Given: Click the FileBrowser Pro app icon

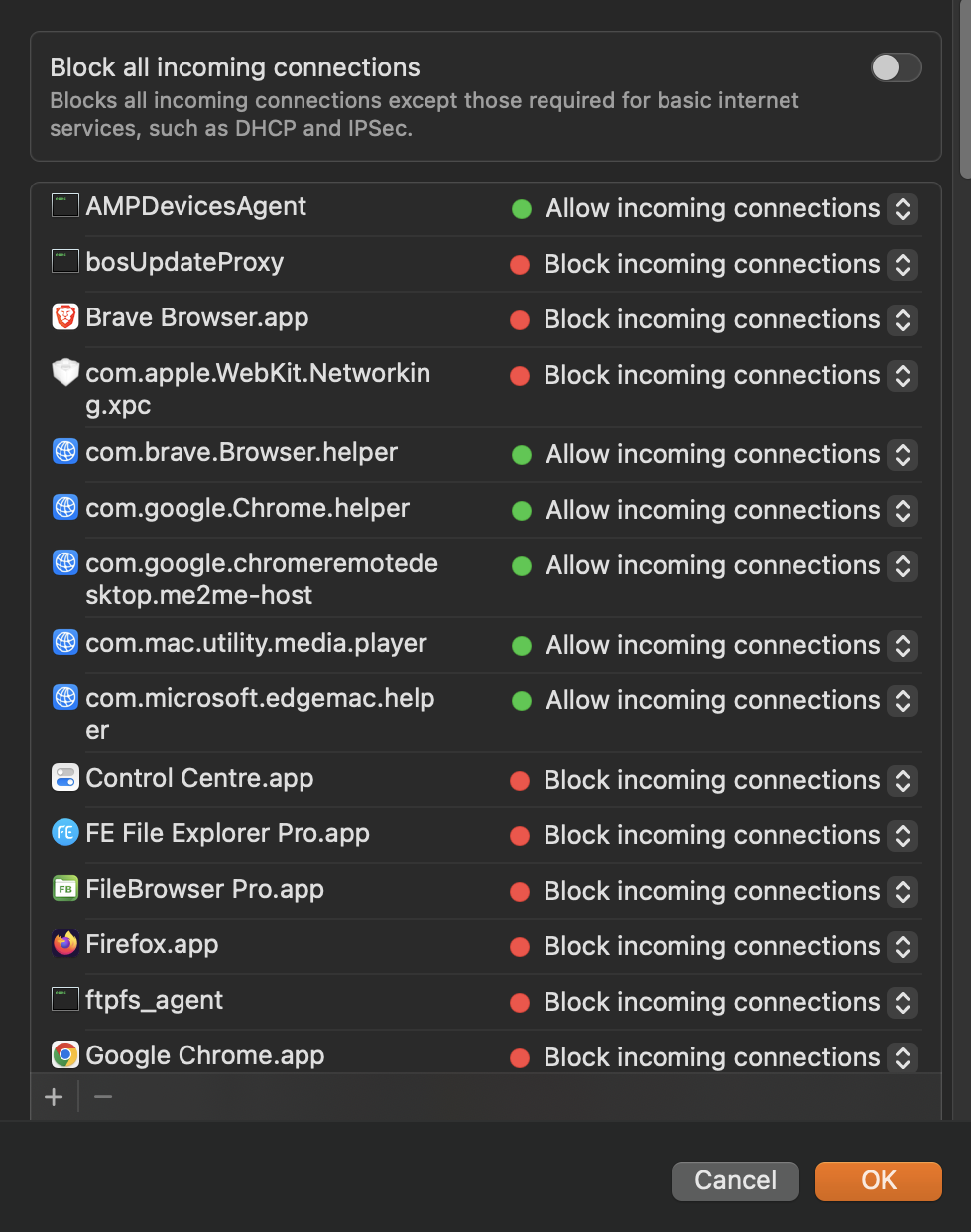Looking at the screenshot, I should pyautogui.click(x=65, y=889).
